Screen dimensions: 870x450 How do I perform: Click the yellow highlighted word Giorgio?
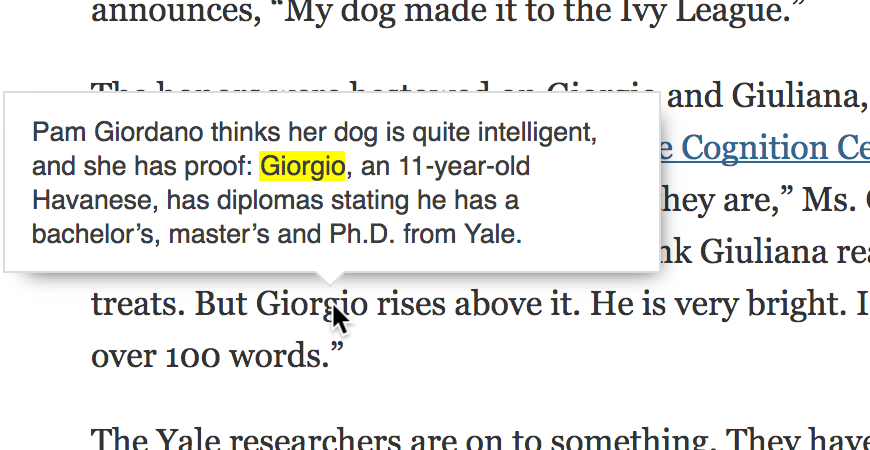pyautogui.click(x=302, y=165)
